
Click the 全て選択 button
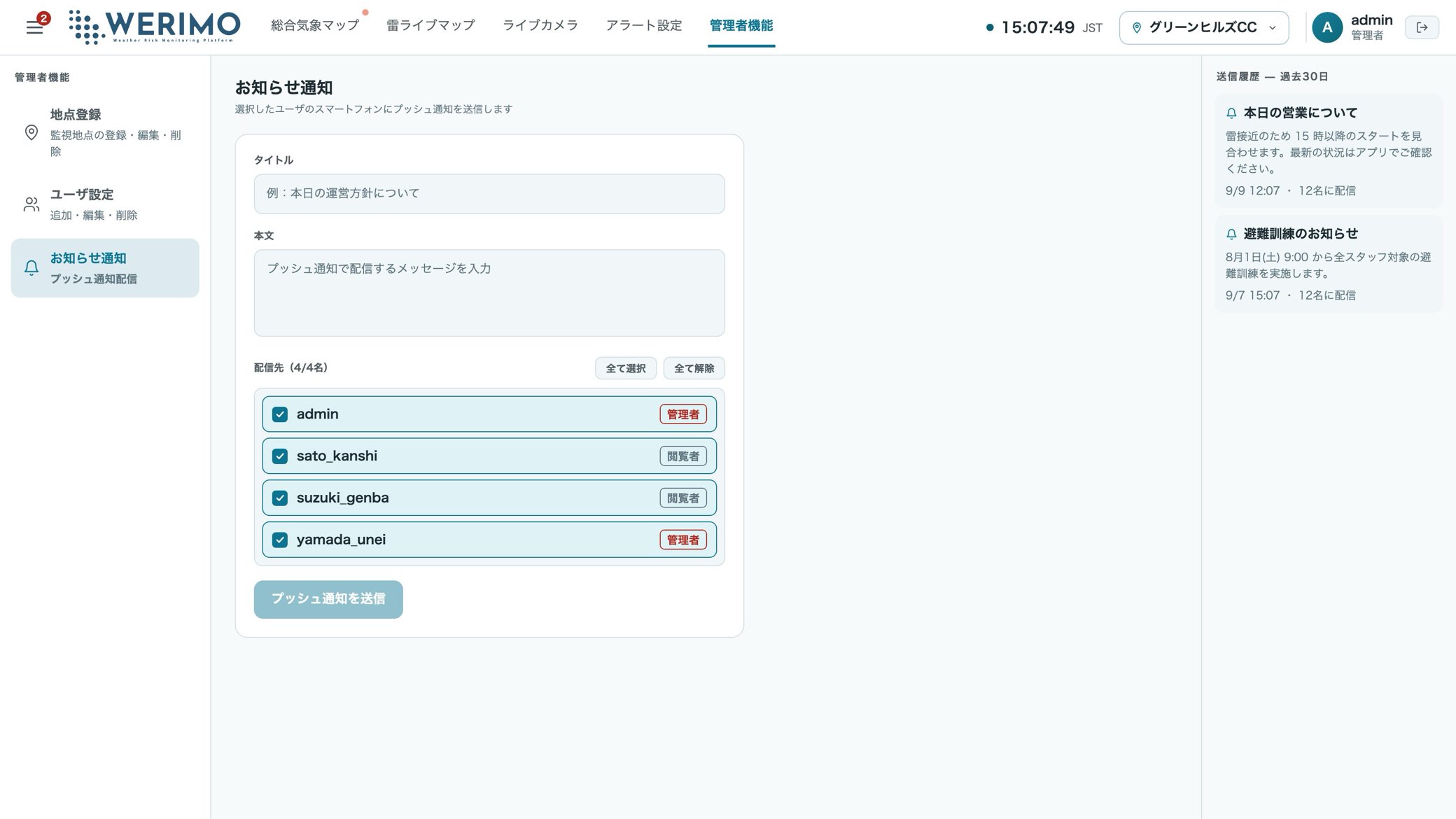point(626,368)
